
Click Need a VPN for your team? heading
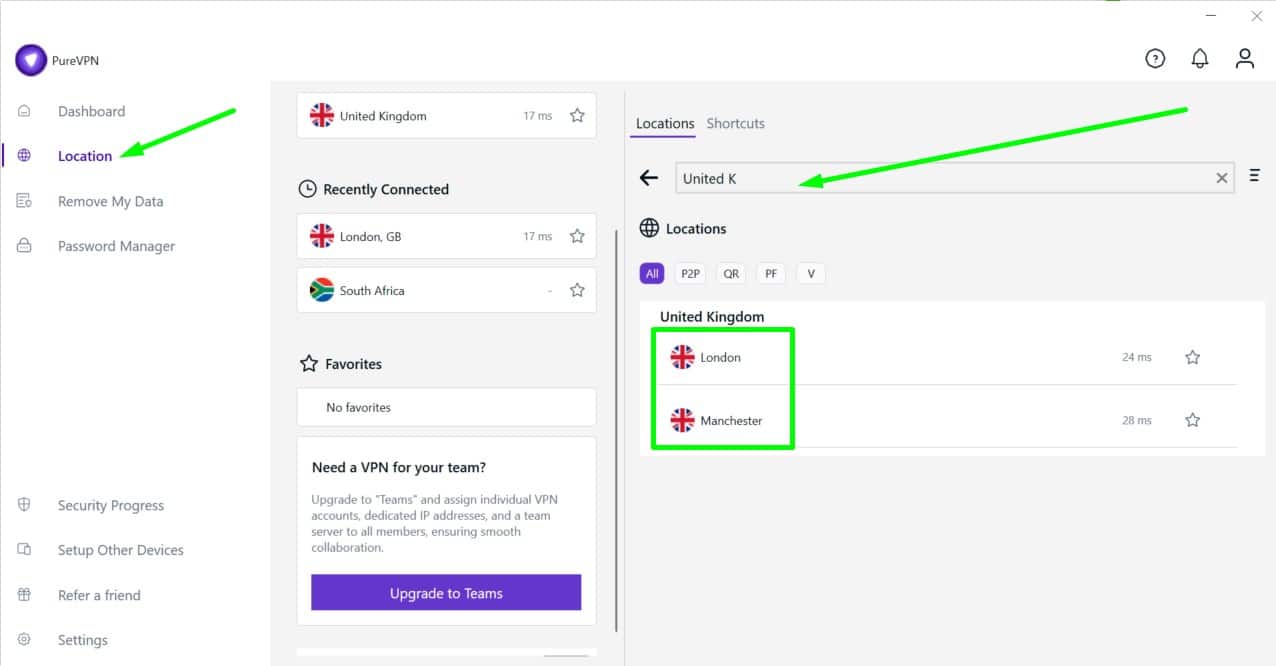[x=399, y=467]
